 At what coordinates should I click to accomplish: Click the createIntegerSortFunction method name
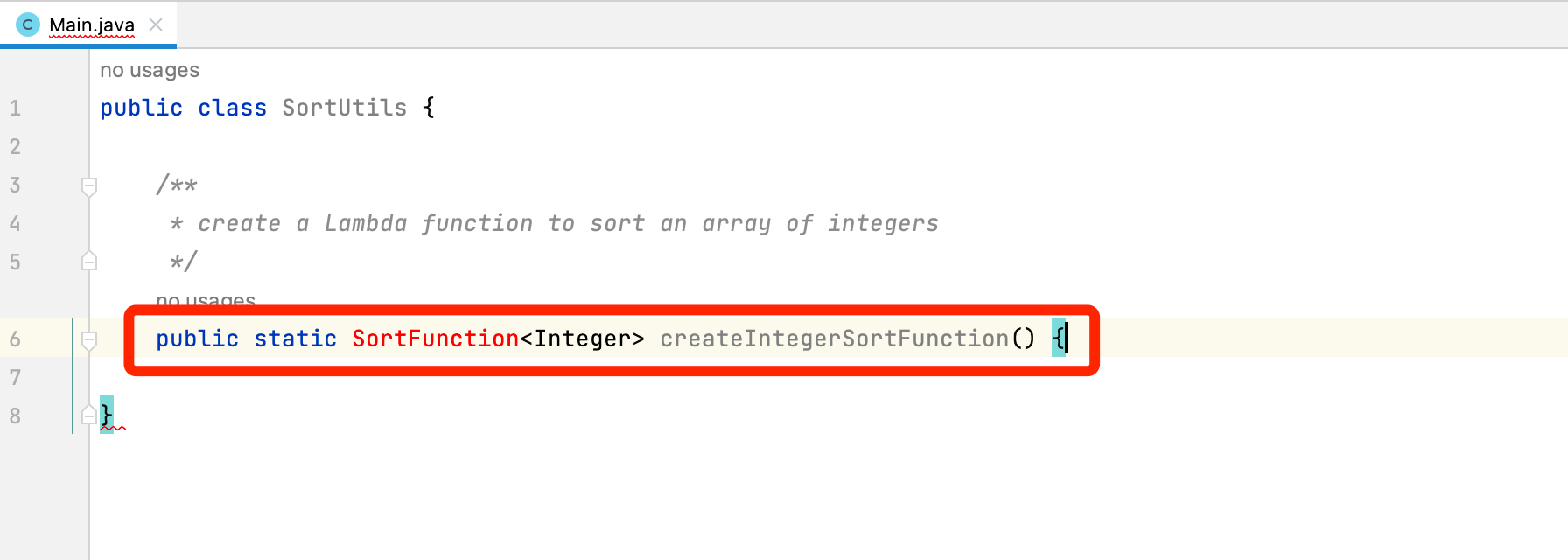pyautogui.click(x=834, y=339)
